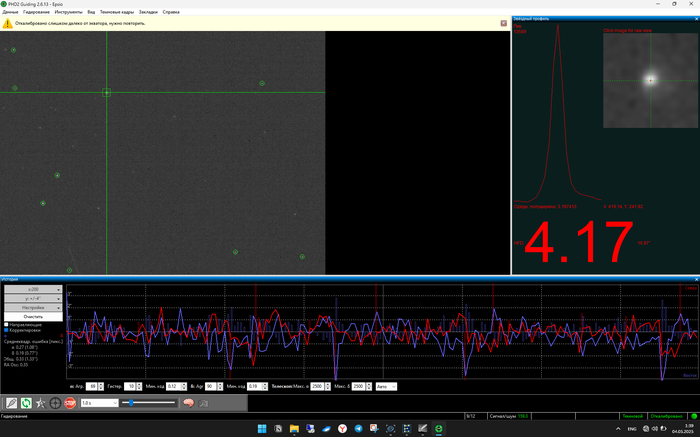Start guiding with the crosshair icon
The width and height of the screenshot is (700, 437).
coord(55,403)
